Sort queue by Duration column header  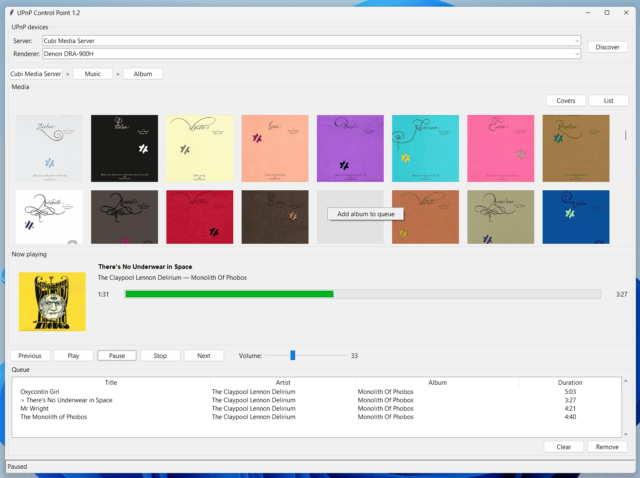tap(570, 382)
